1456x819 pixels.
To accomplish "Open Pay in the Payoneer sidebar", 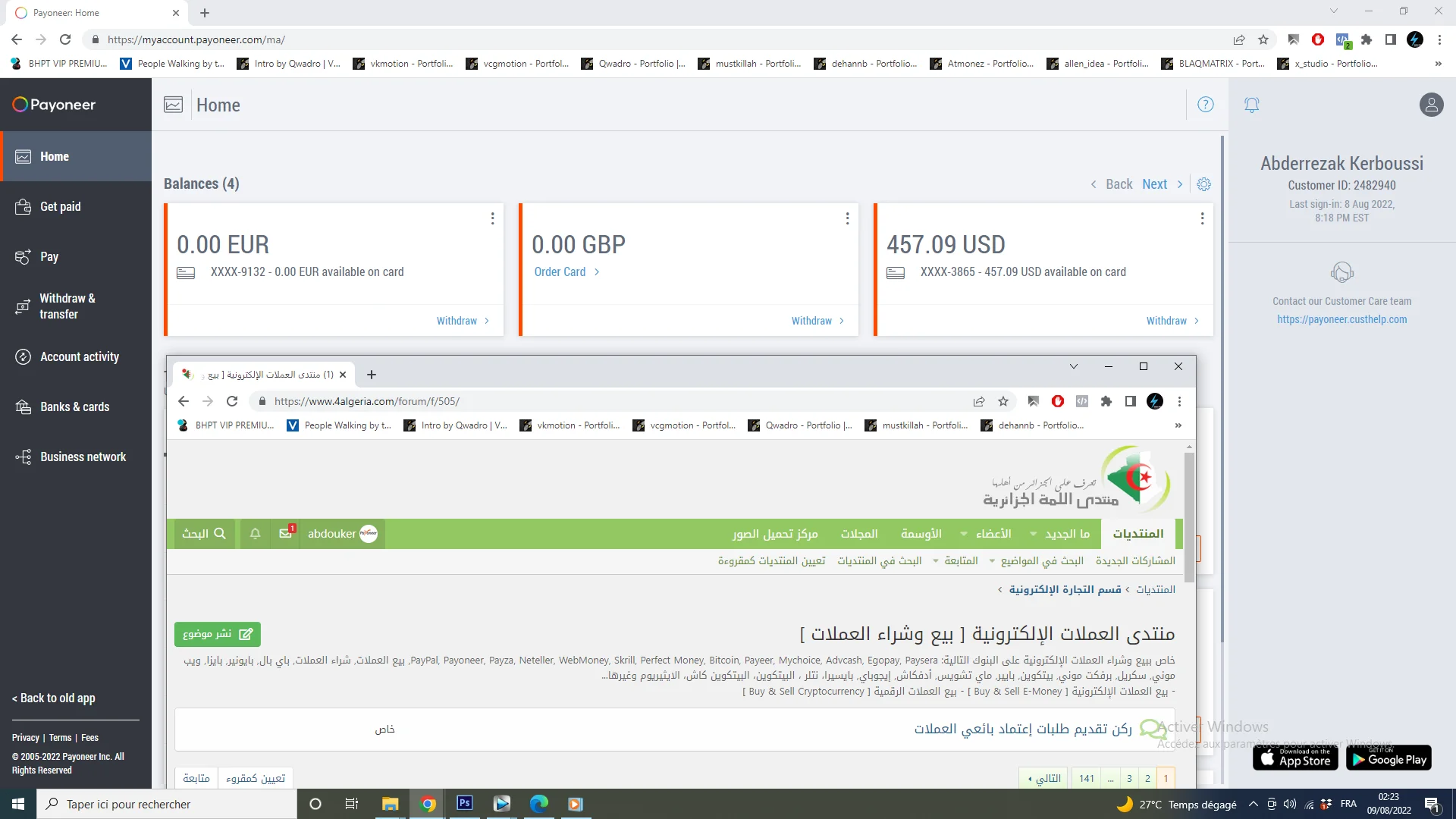I will [x=76, y=256].
